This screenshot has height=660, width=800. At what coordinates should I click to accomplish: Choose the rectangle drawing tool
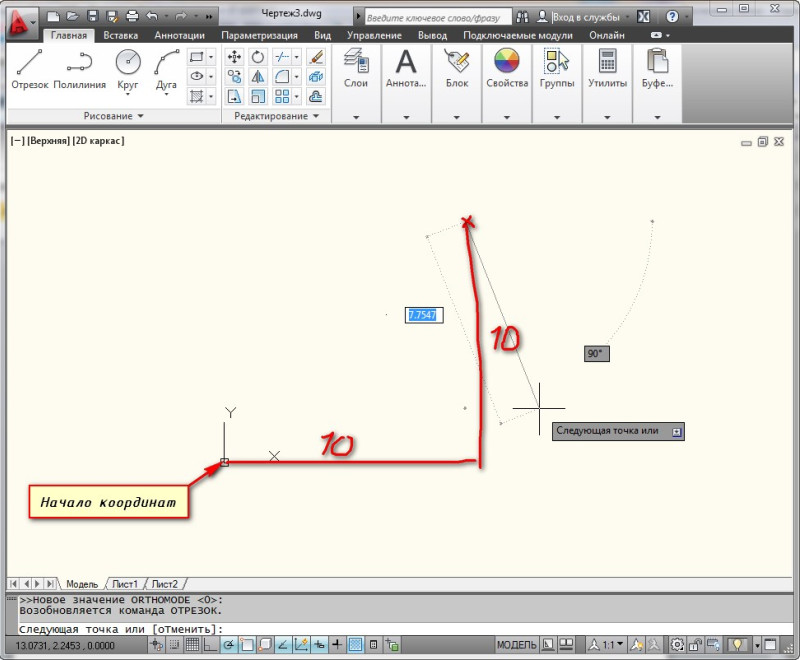click(x=196, y=57)
